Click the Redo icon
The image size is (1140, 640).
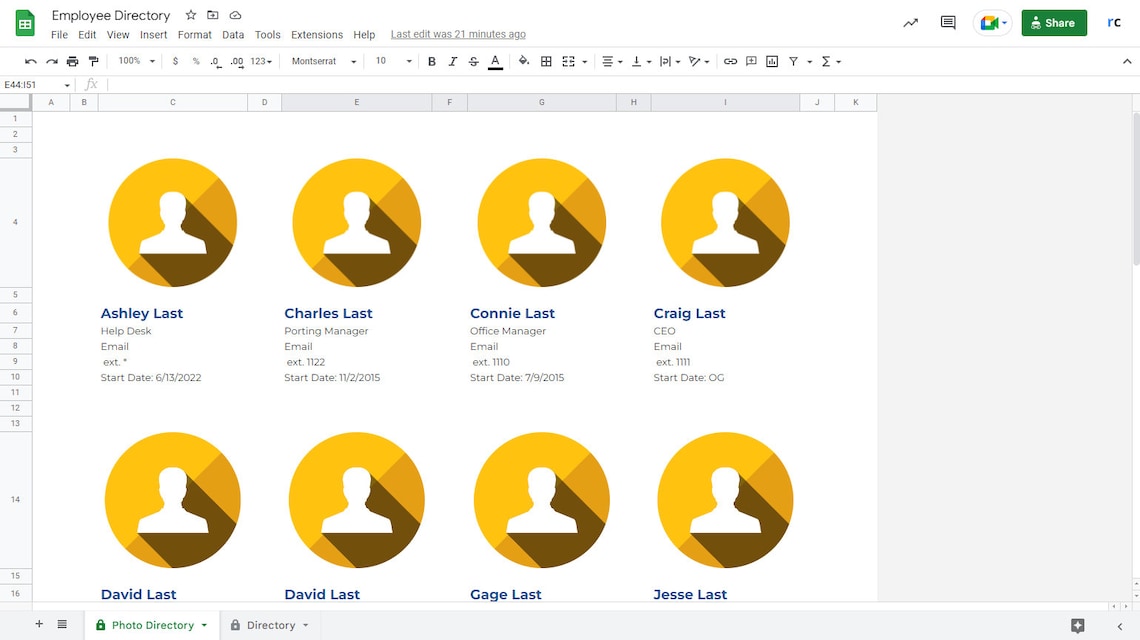(52, 62)
